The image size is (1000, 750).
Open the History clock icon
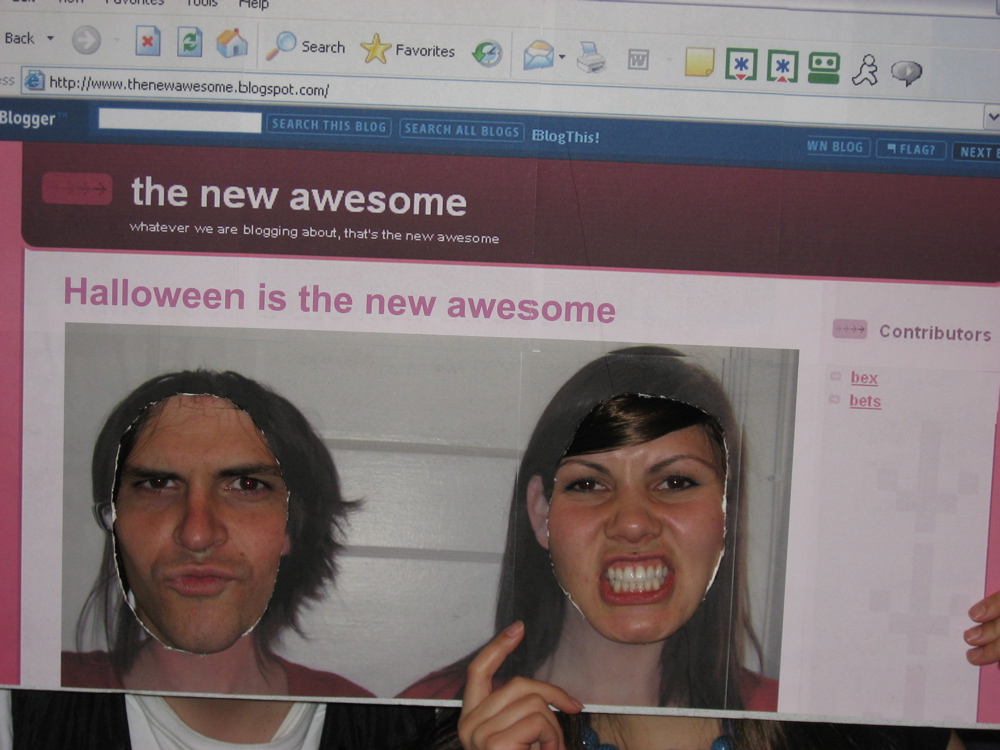487,54
